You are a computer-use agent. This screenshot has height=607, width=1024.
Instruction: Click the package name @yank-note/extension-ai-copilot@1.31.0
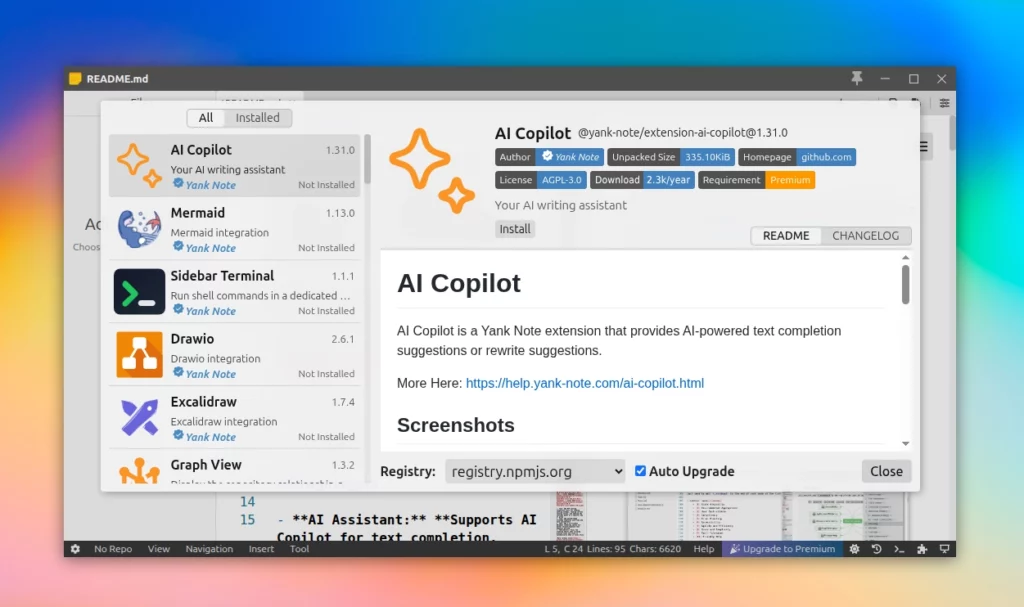(x=682, y=133)
